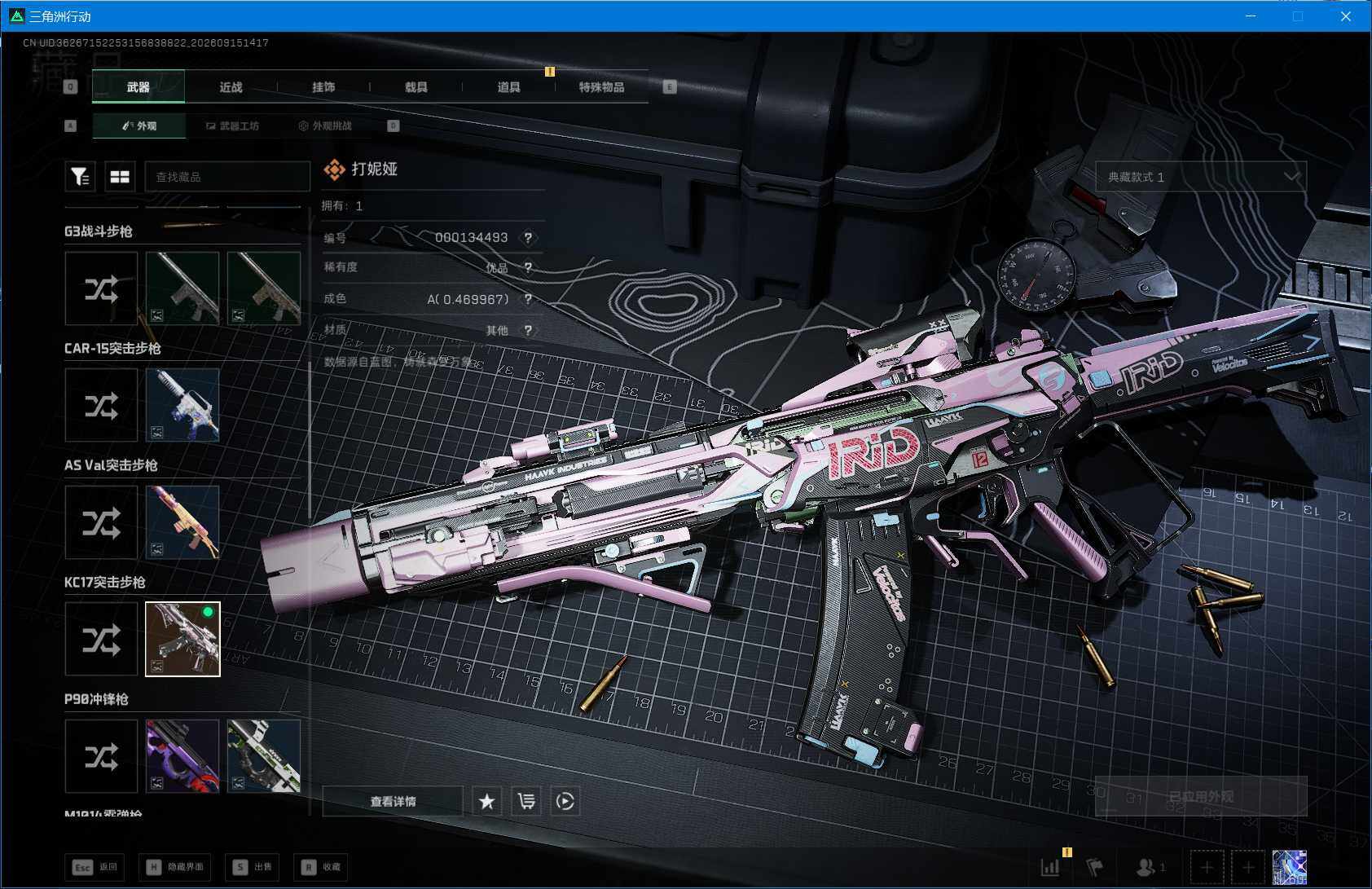Open the statistics bar chart icon
Screen dimensions: 1372x889
coord(1051,867)
